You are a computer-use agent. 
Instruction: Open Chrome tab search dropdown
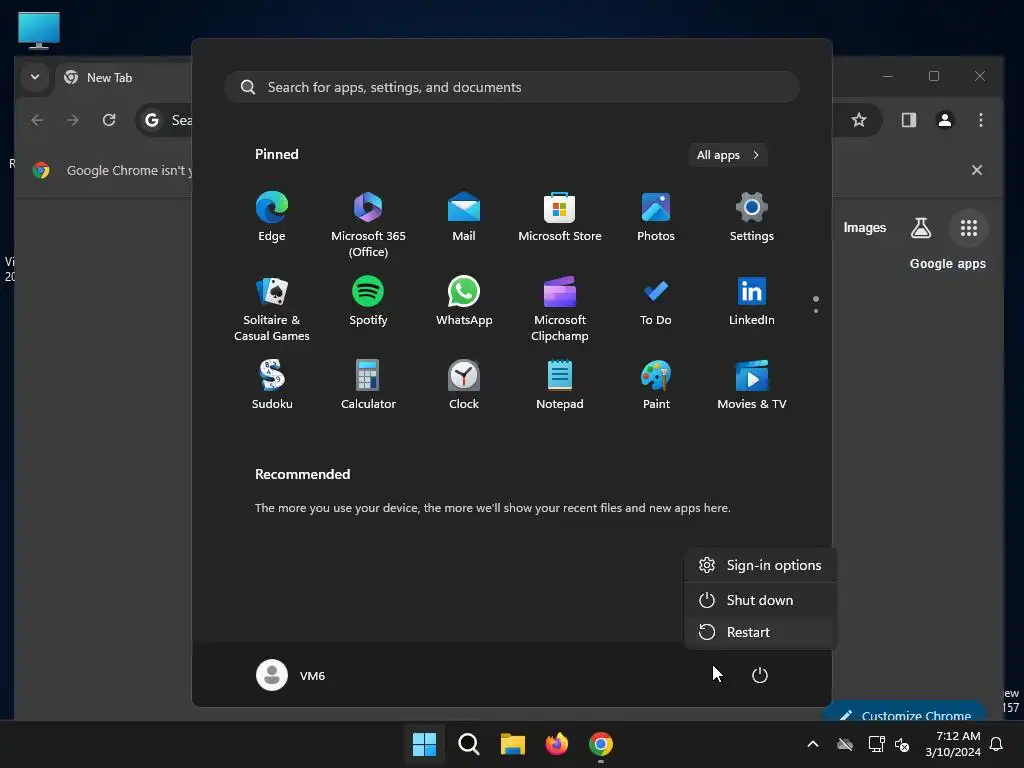pos(35,77)
